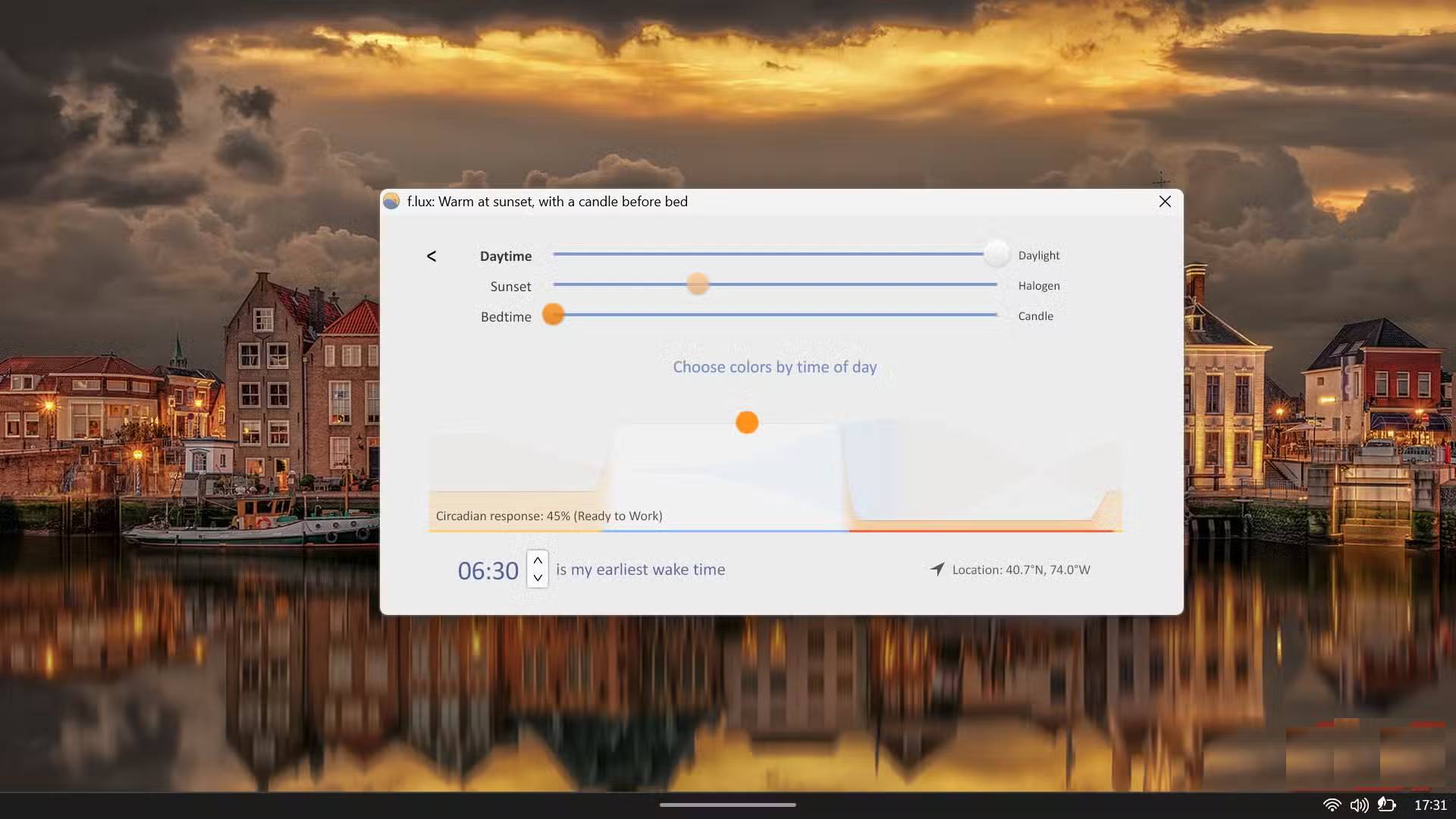
Task: Click the f.lux icon in the title bar
Action: pos(391,202)
